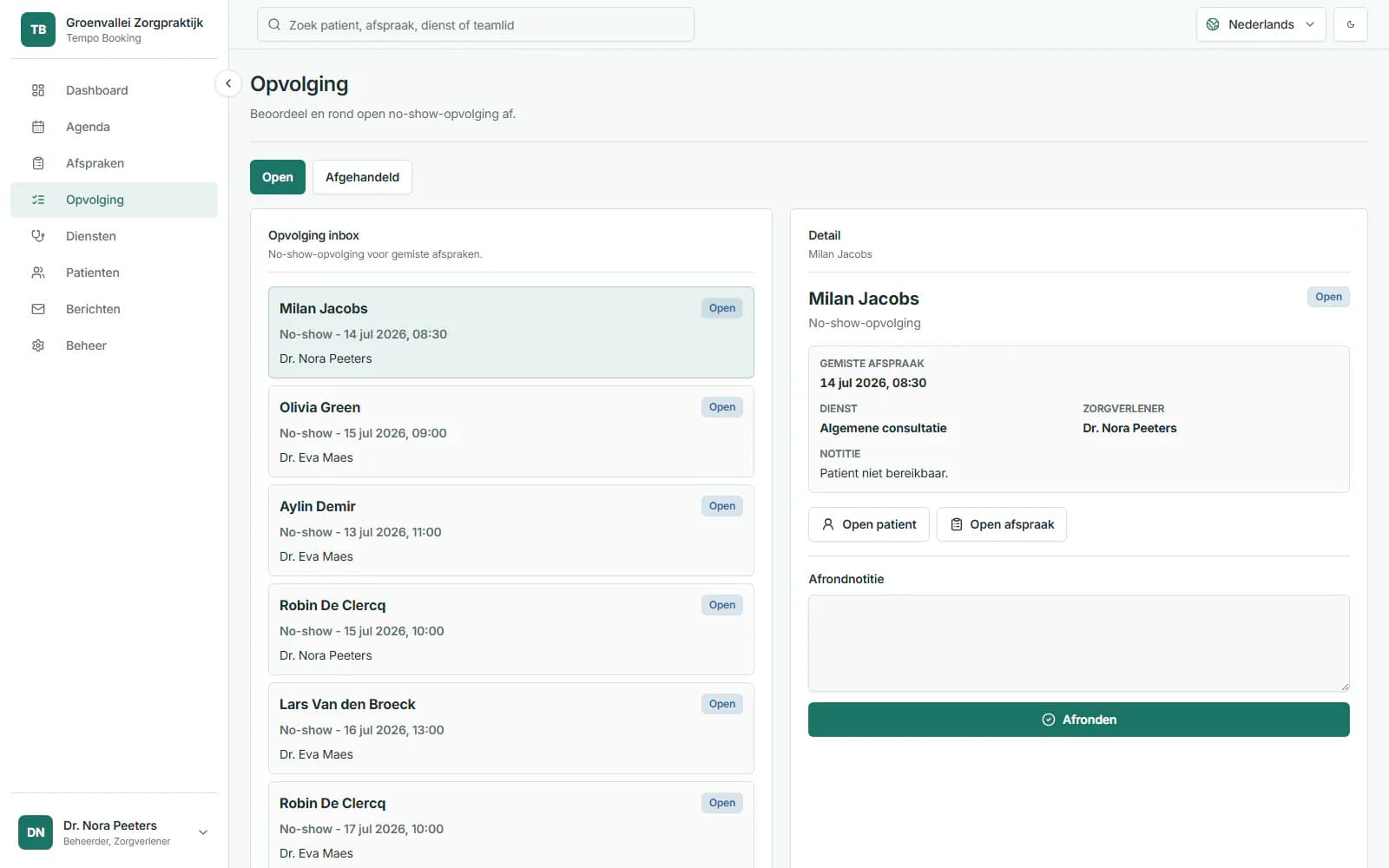Open Diensten in the sidebar
The image size is (1389, 868).
pyautogui.click(x=114, y=236)
